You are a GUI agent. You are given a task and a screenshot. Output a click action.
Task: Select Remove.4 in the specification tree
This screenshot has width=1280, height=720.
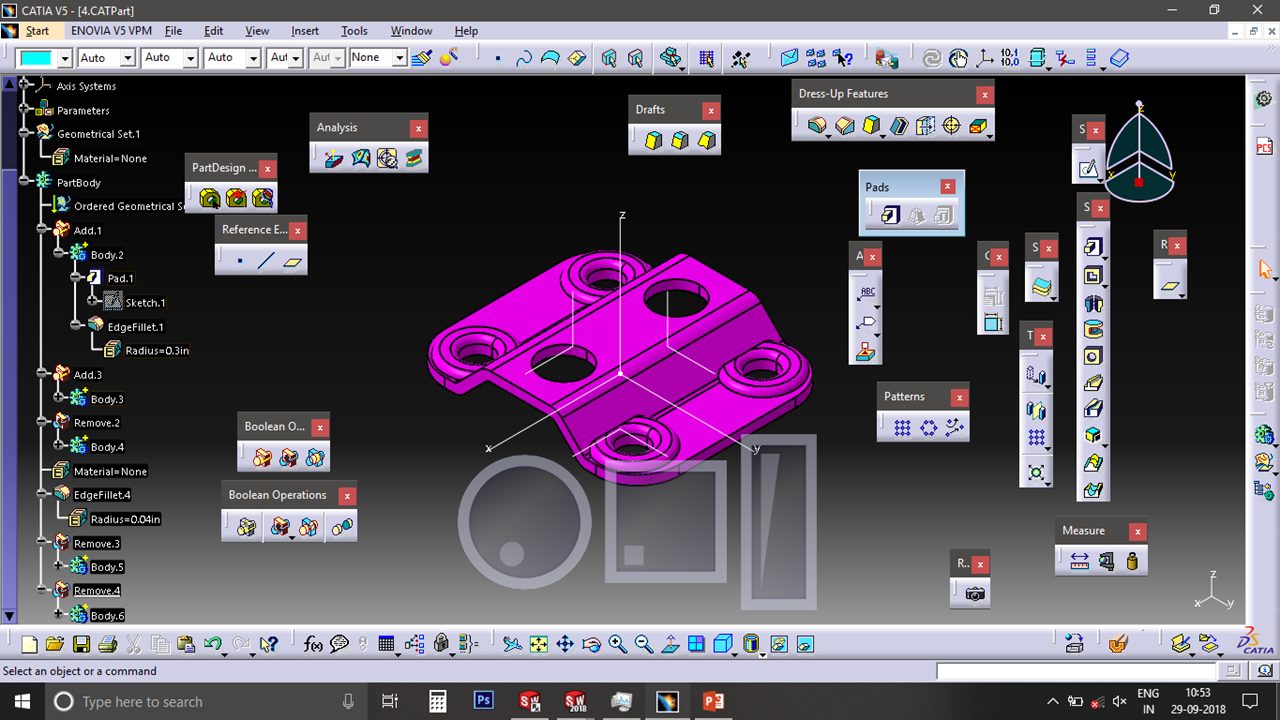click(x=96, y=591)
